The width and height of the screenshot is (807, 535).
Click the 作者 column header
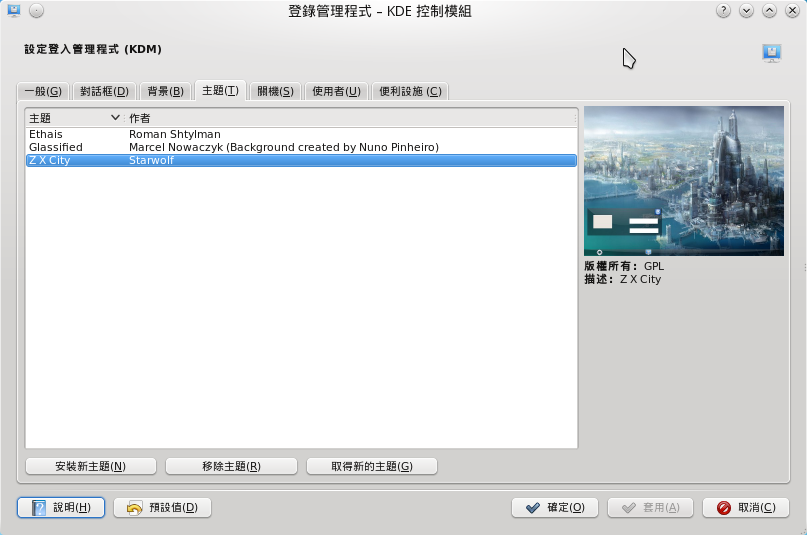[x=350, y=118]
